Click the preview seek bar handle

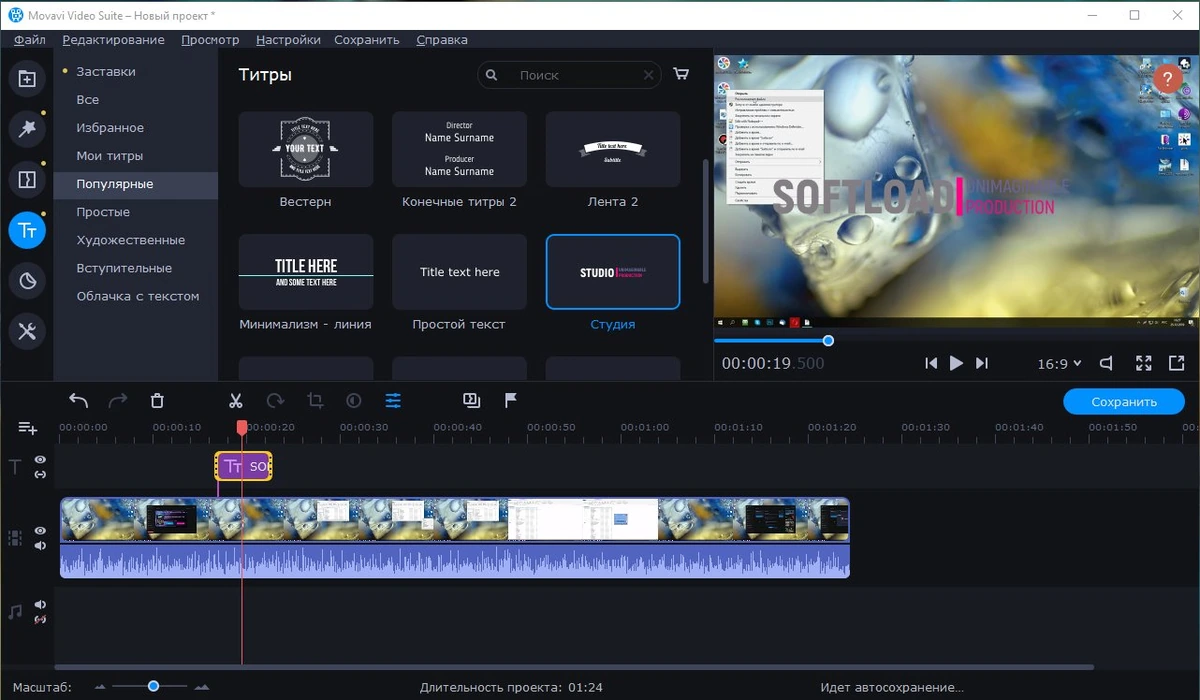(828, 341)
